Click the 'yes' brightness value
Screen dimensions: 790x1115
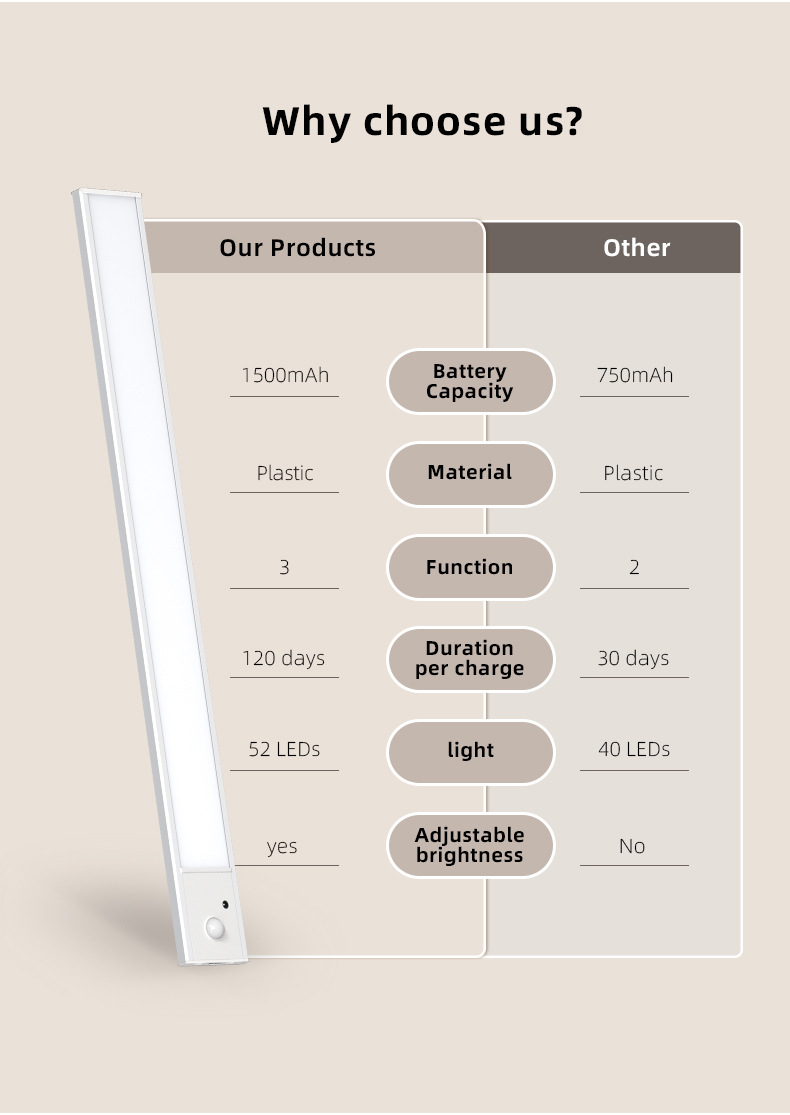282,846
